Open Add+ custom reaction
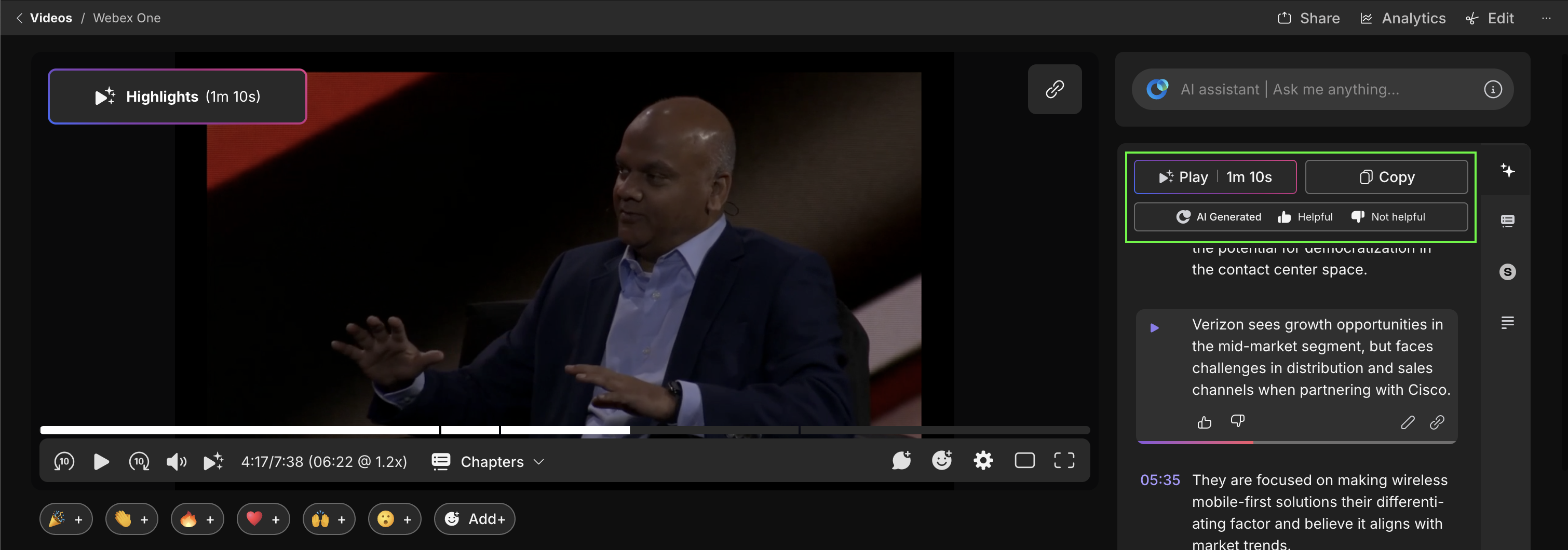Viewport: 1568px width, 550px height. (x=475, y=519)
